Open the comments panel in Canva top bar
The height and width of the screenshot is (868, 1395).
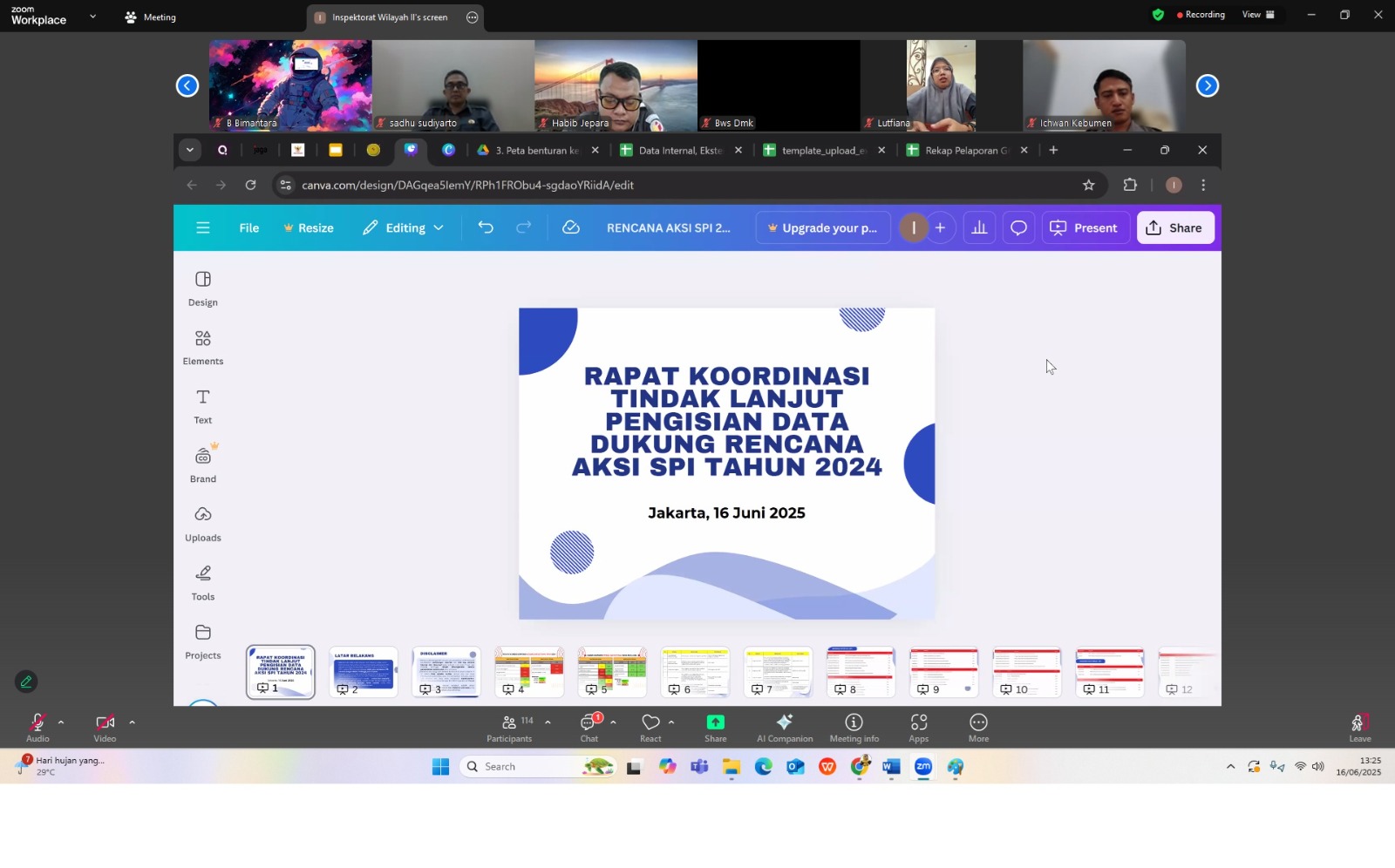pyautogui.click(x=1017, y=227)
